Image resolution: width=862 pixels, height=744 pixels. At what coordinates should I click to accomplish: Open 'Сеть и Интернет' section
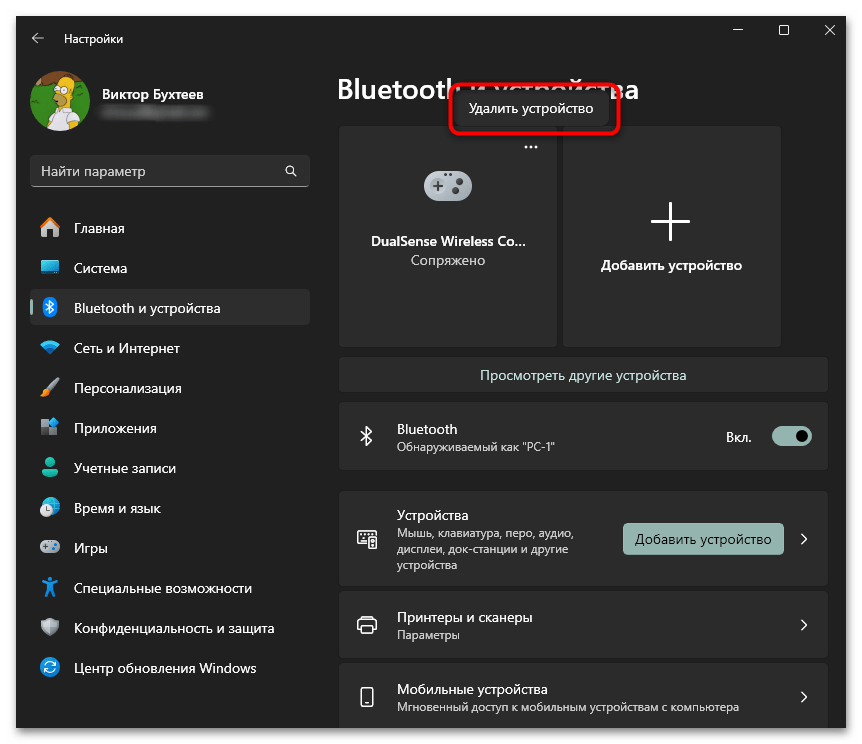[170, 348]
